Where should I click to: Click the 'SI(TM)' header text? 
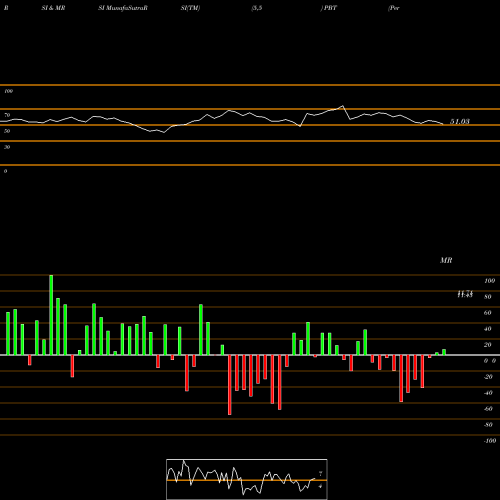190,8
